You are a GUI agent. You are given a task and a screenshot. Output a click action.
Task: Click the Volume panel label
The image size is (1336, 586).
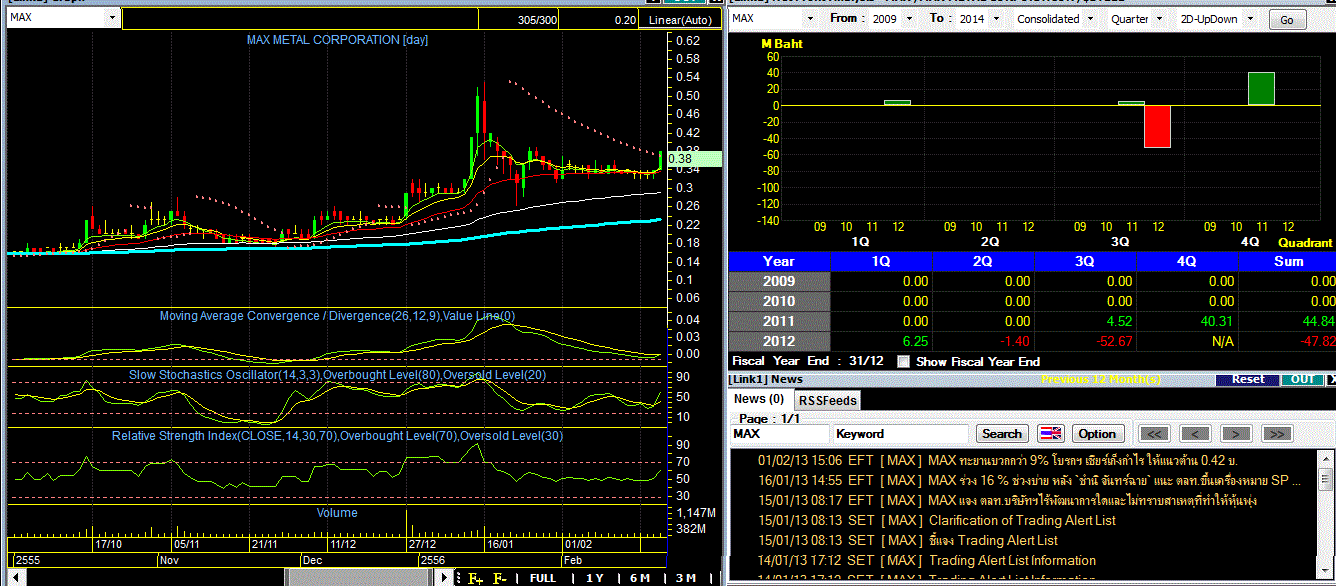[337, 513]
